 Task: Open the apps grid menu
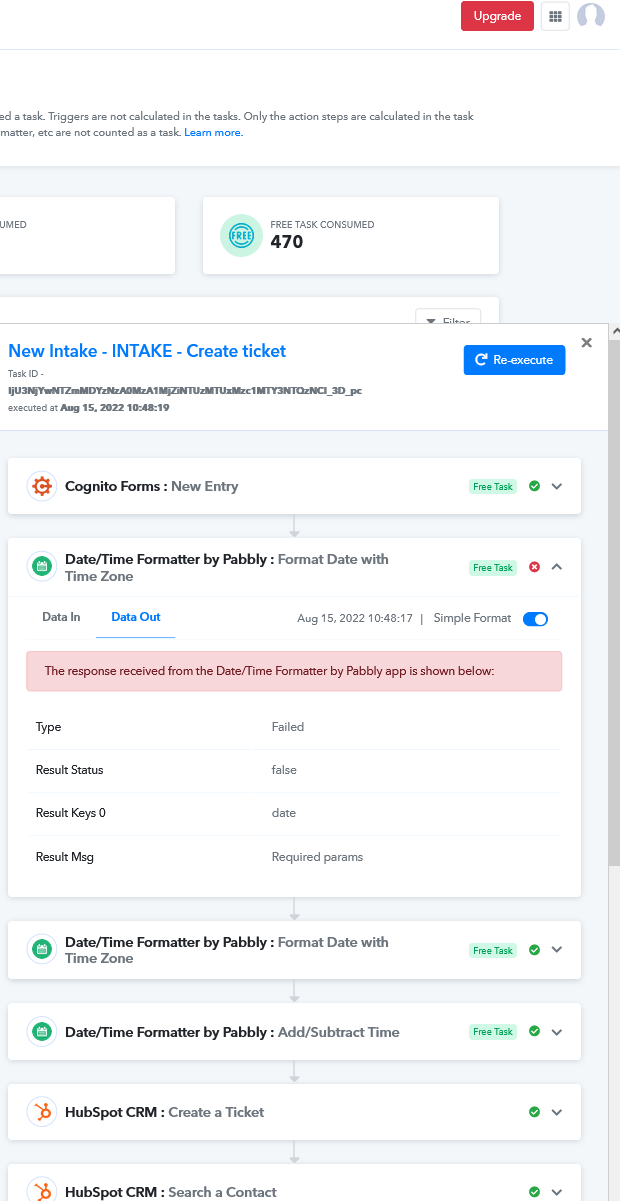(555, 16)
